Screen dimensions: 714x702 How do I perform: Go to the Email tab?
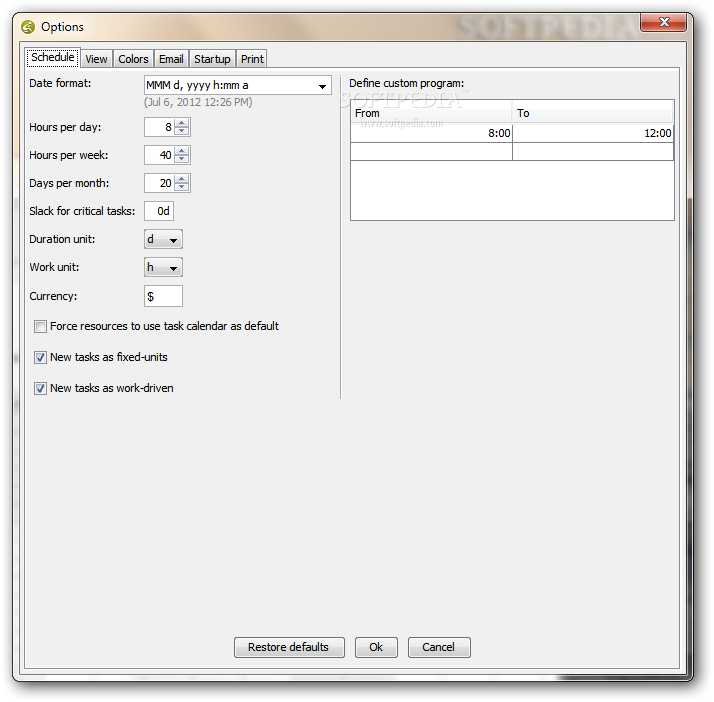(171, 59)
